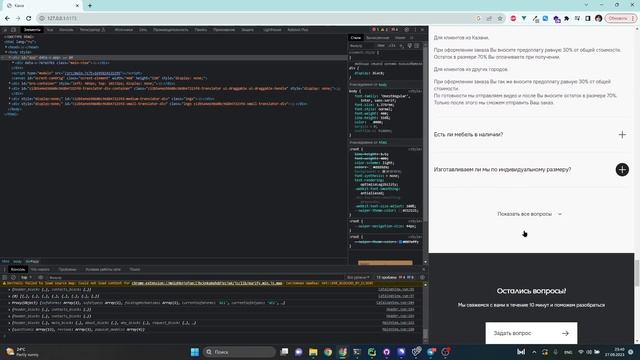Open the green Vue devtools extension icon
640x360 pixels.
point(524,18)
